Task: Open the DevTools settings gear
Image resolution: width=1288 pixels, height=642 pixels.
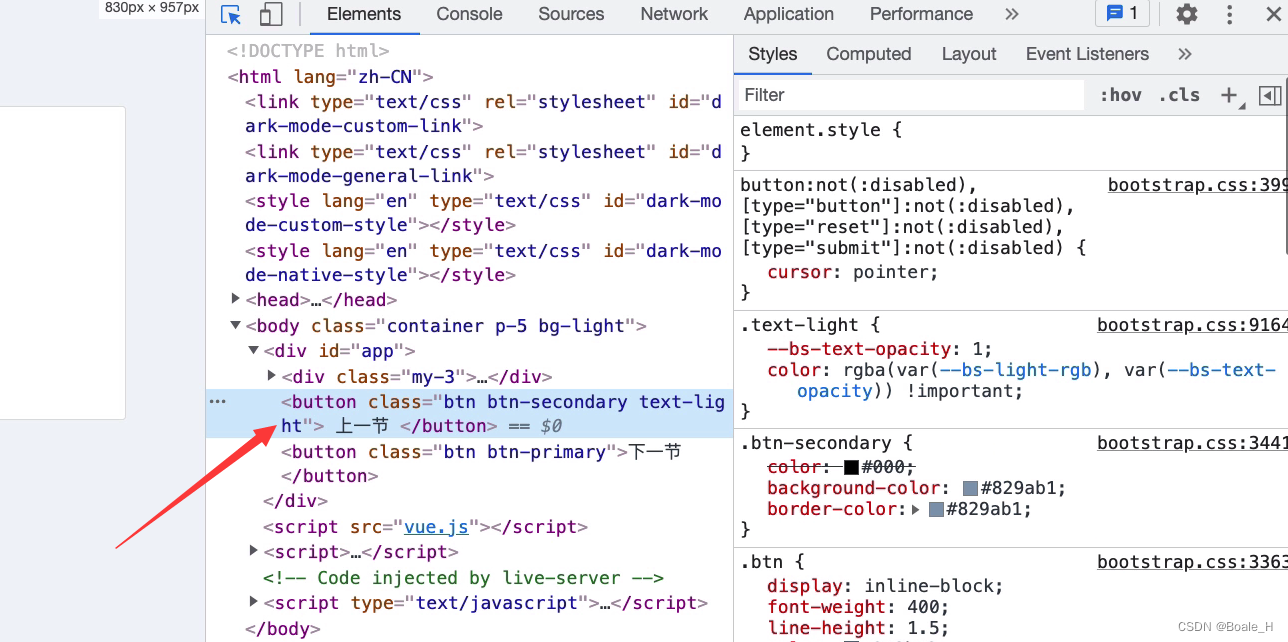Action: (x=1187, y=14)
